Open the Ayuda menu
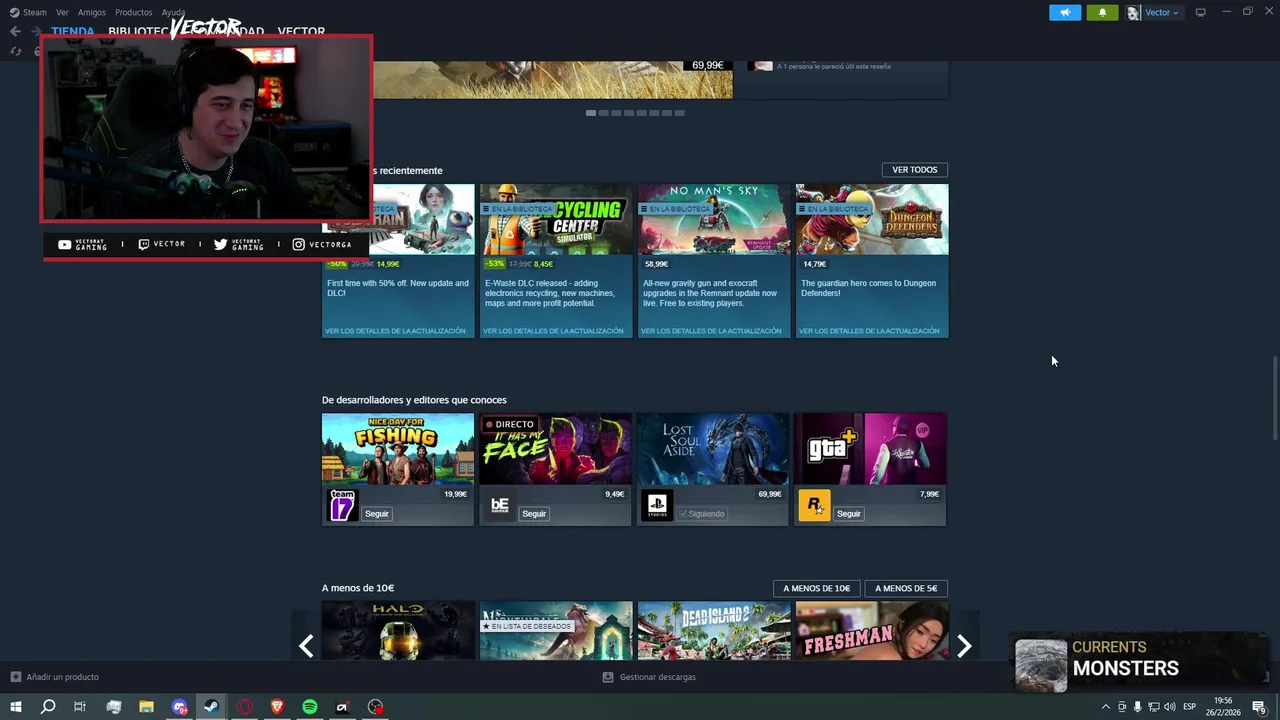 coord(173,12)
